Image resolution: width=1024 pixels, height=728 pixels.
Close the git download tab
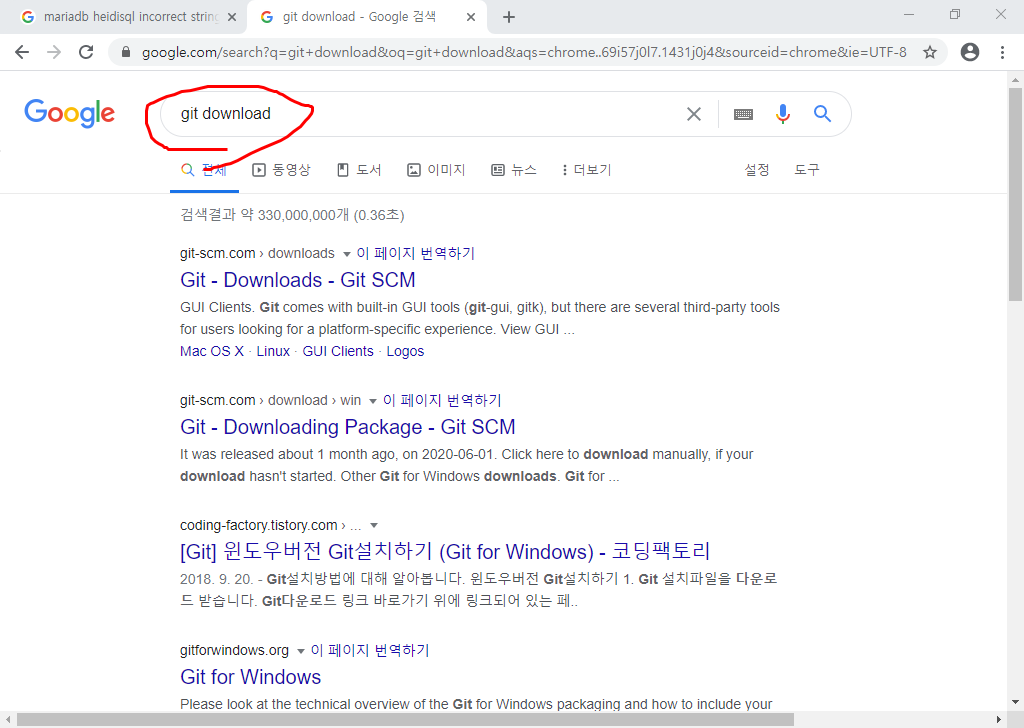[x=471, y=18]
